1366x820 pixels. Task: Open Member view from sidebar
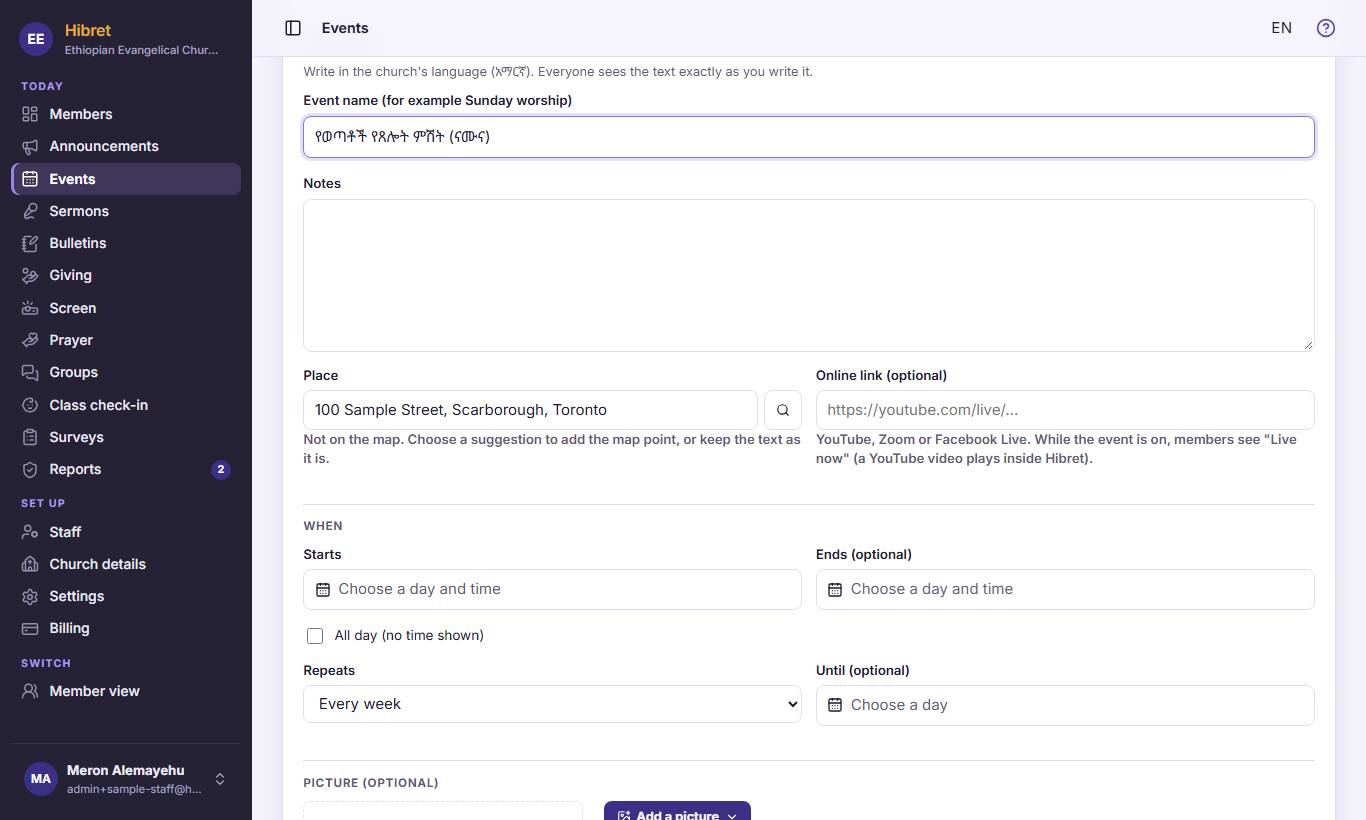(126, 691)
